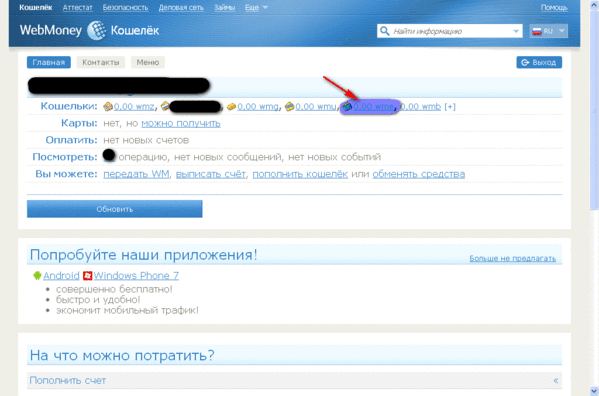Click the wmg gold wallet icon
Image resolution: width=599 pixels, height=396 pixels.
click(231, 107)
